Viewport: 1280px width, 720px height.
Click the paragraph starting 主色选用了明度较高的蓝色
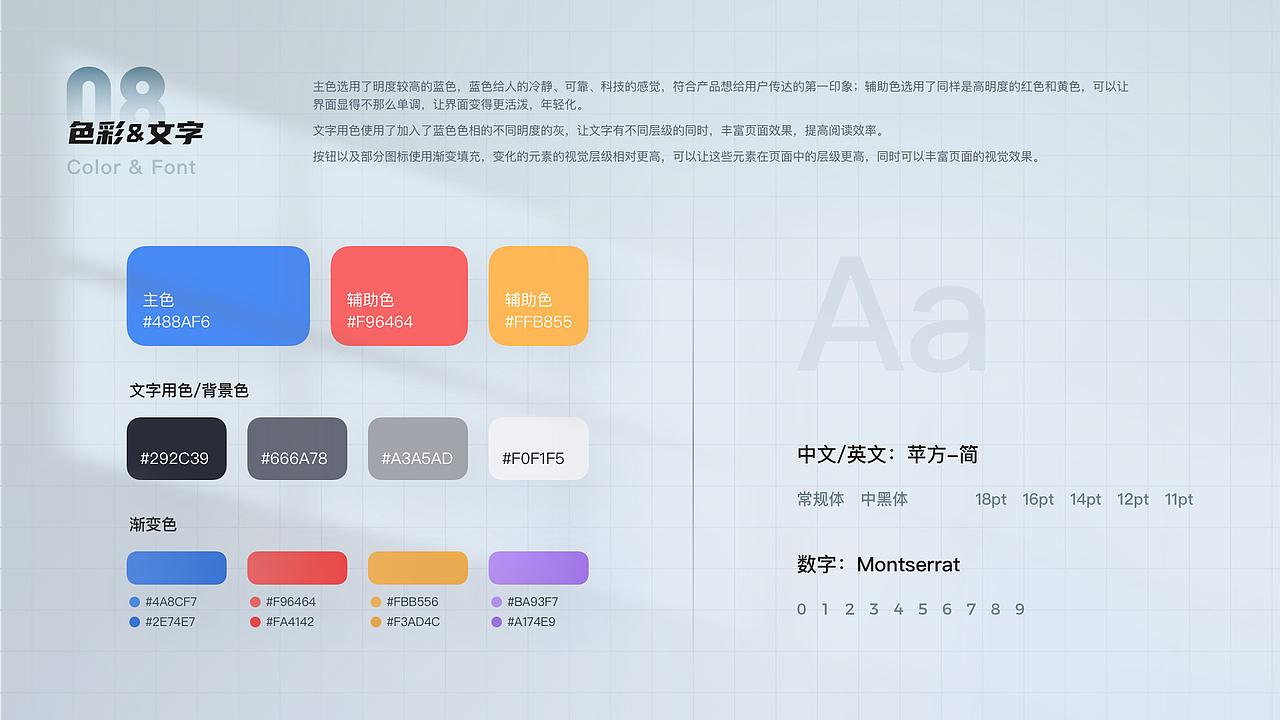coord(721,95)
